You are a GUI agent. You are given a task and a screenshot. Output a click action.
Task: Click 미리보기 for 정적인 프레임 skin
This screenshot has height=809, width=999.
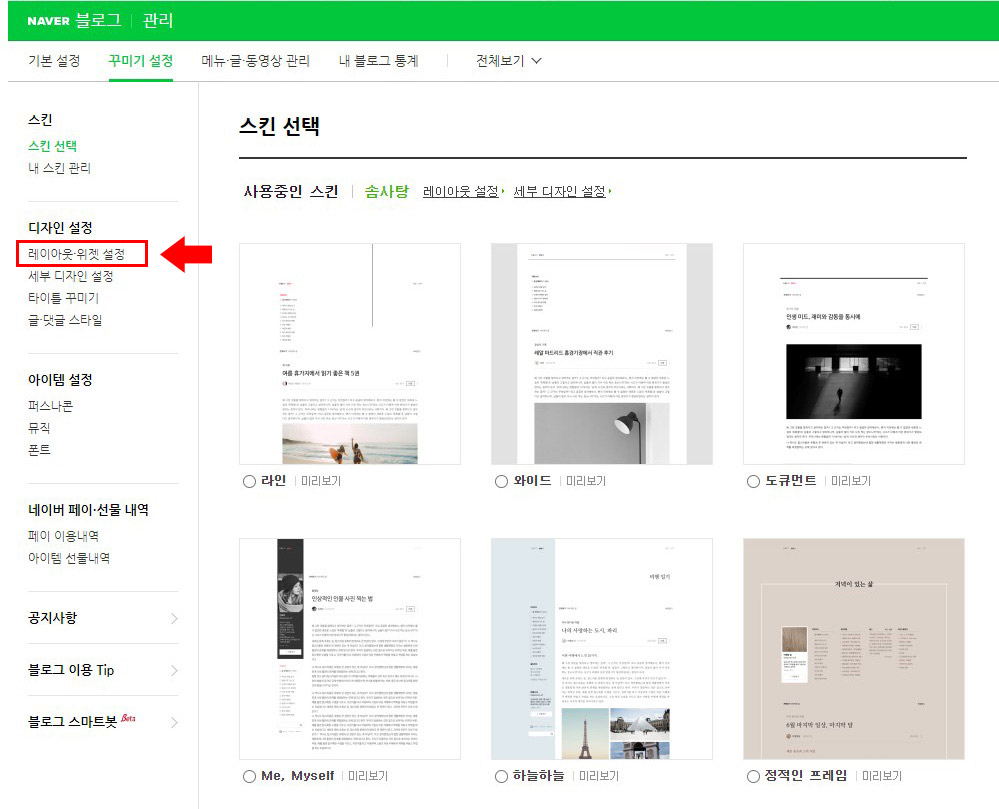(882, 776)
